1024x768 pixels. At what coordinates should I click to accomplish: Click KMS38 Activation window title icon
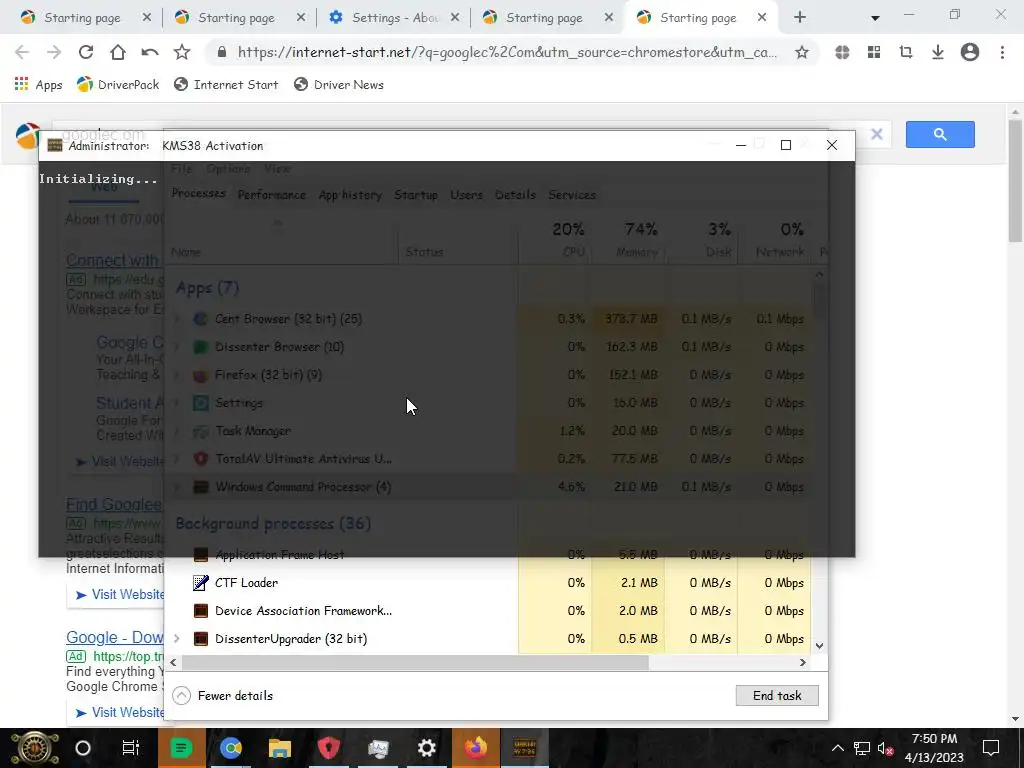click(x=55, y=145)
